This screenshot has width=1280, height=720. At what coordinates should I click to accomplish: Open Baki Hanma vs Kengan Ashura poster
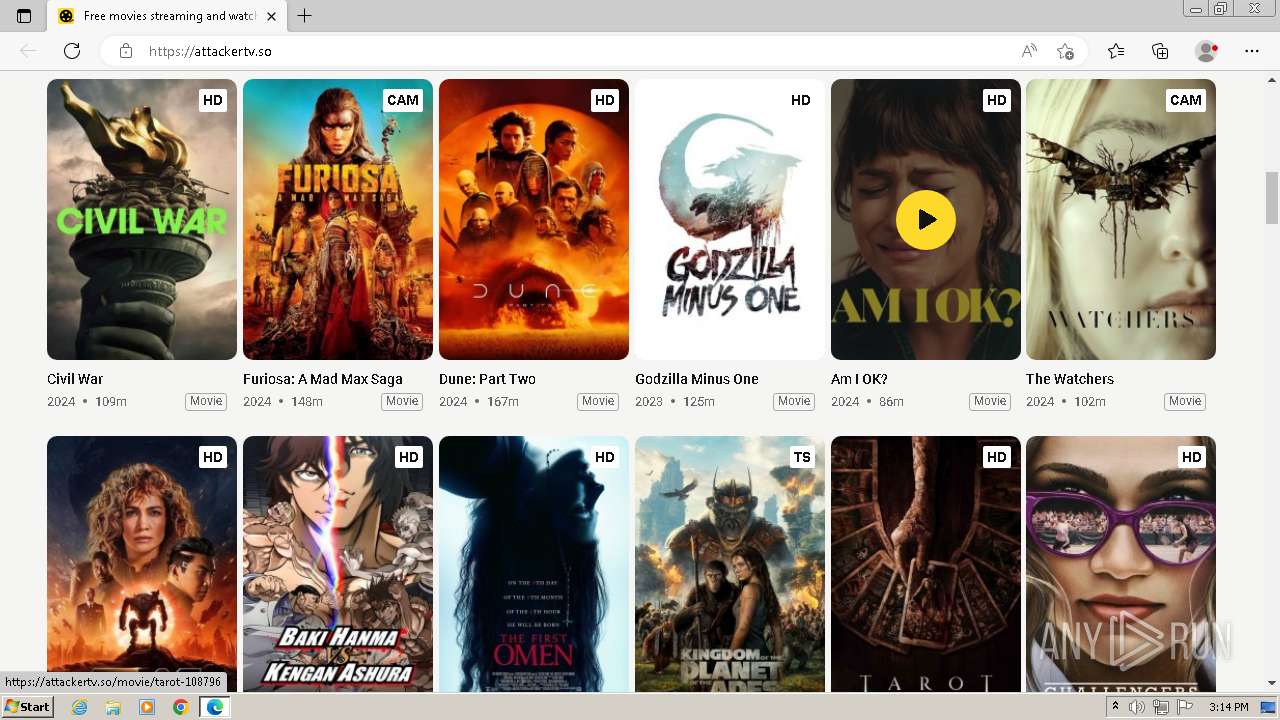[x=338, y=564]
